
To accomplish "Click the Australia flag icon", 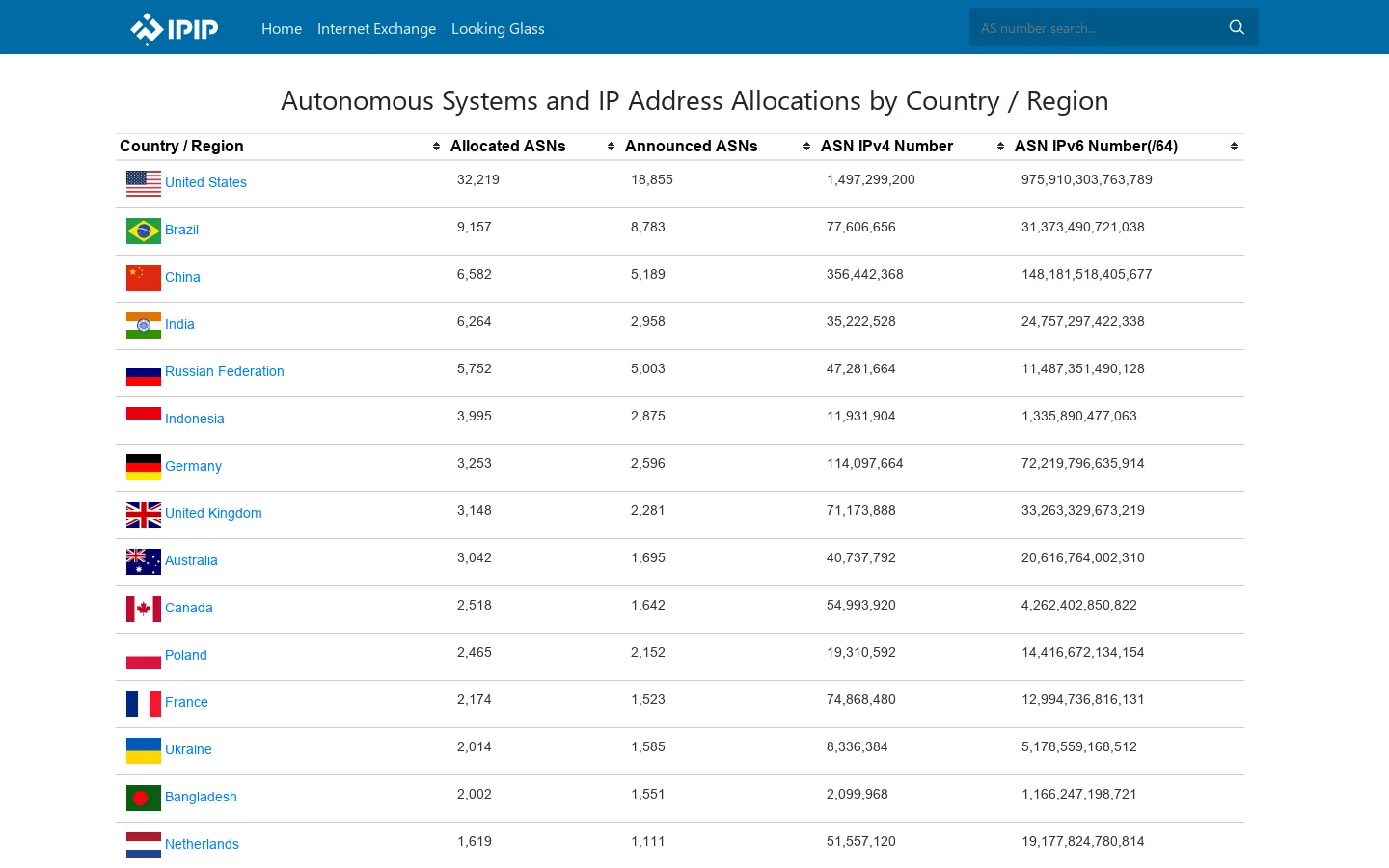I will (144, 561).
